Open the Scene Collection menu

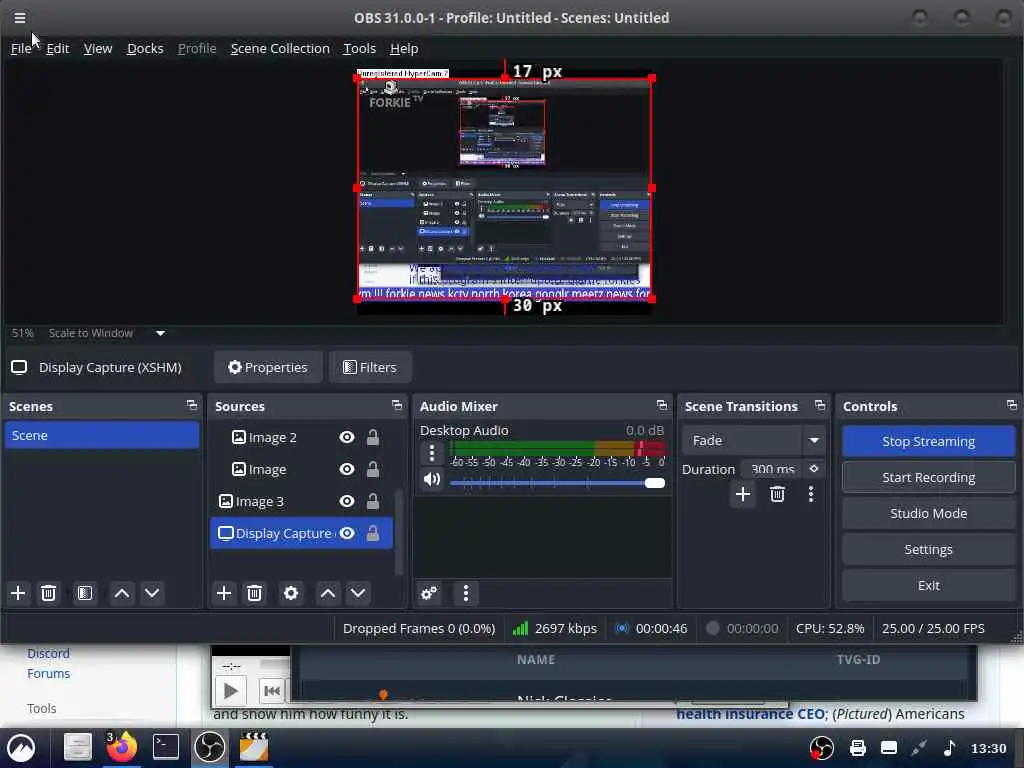pos(280,48)
